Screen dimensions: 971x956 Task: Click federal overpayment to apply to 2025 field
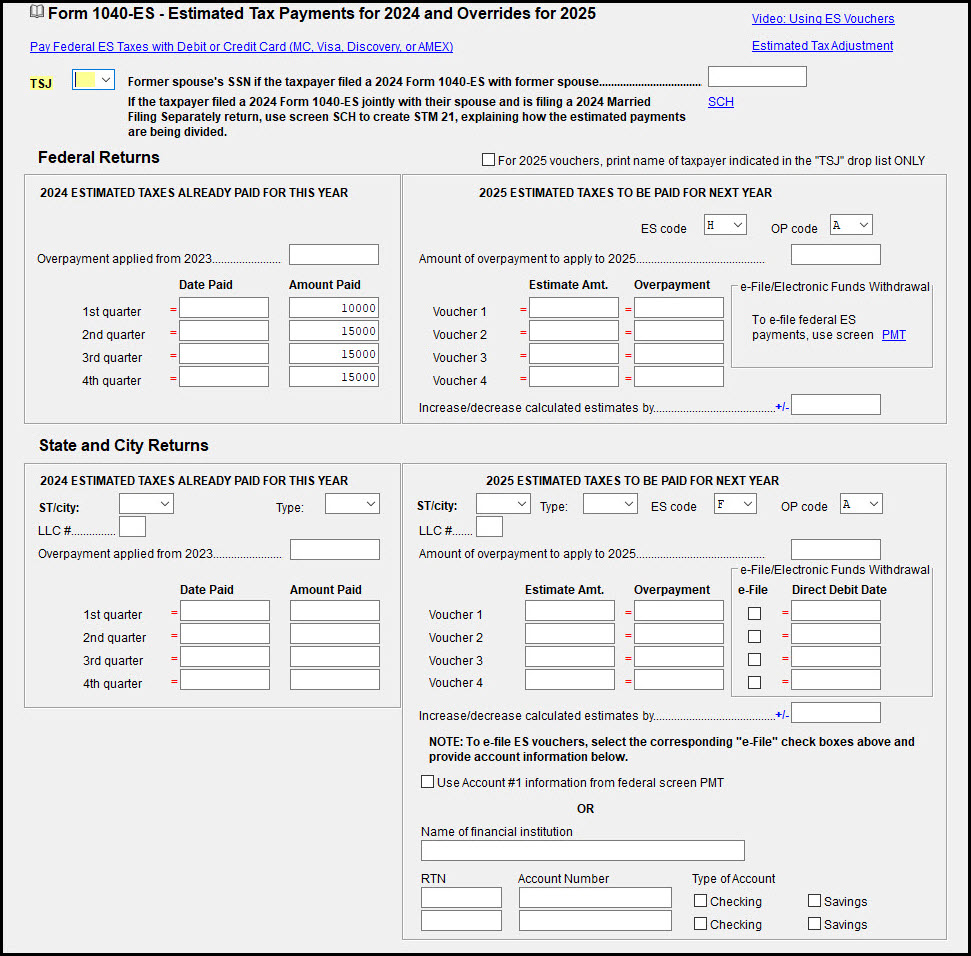[836, 254]
